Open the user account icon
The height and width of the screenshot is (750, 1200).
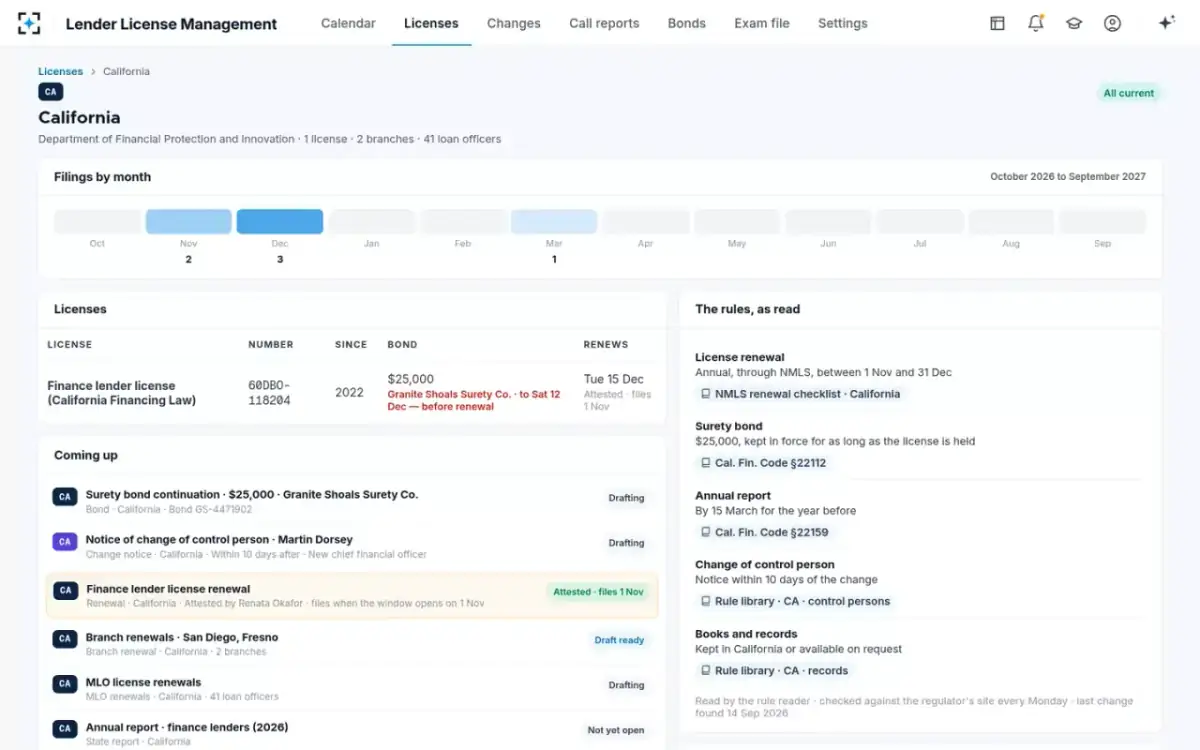click(1112, 23)
